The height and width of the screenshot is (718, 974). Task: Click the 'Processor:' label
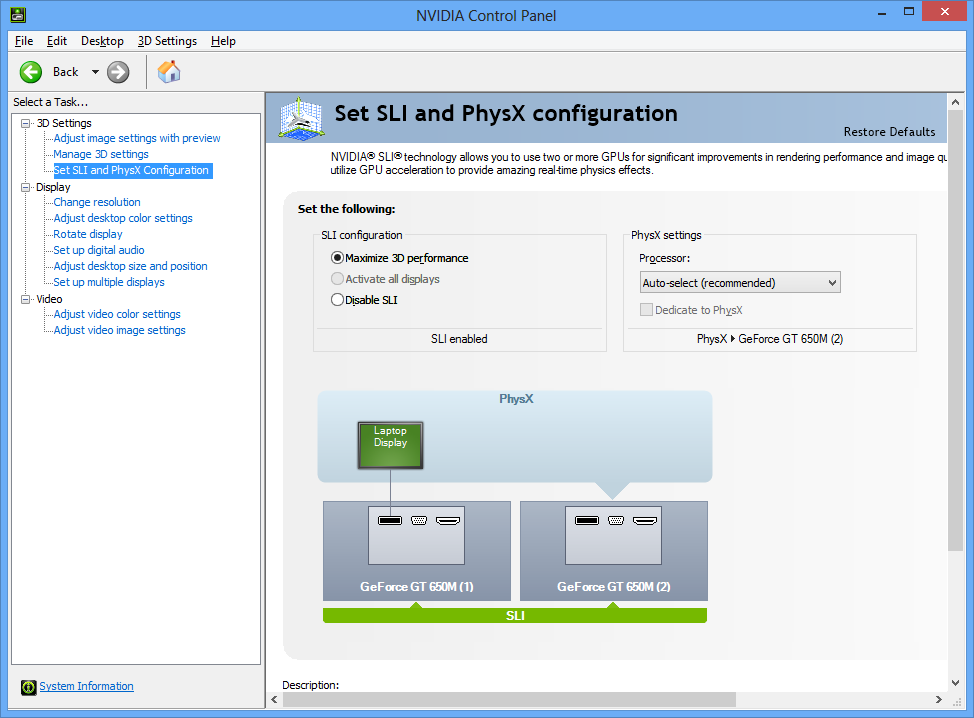664,258
